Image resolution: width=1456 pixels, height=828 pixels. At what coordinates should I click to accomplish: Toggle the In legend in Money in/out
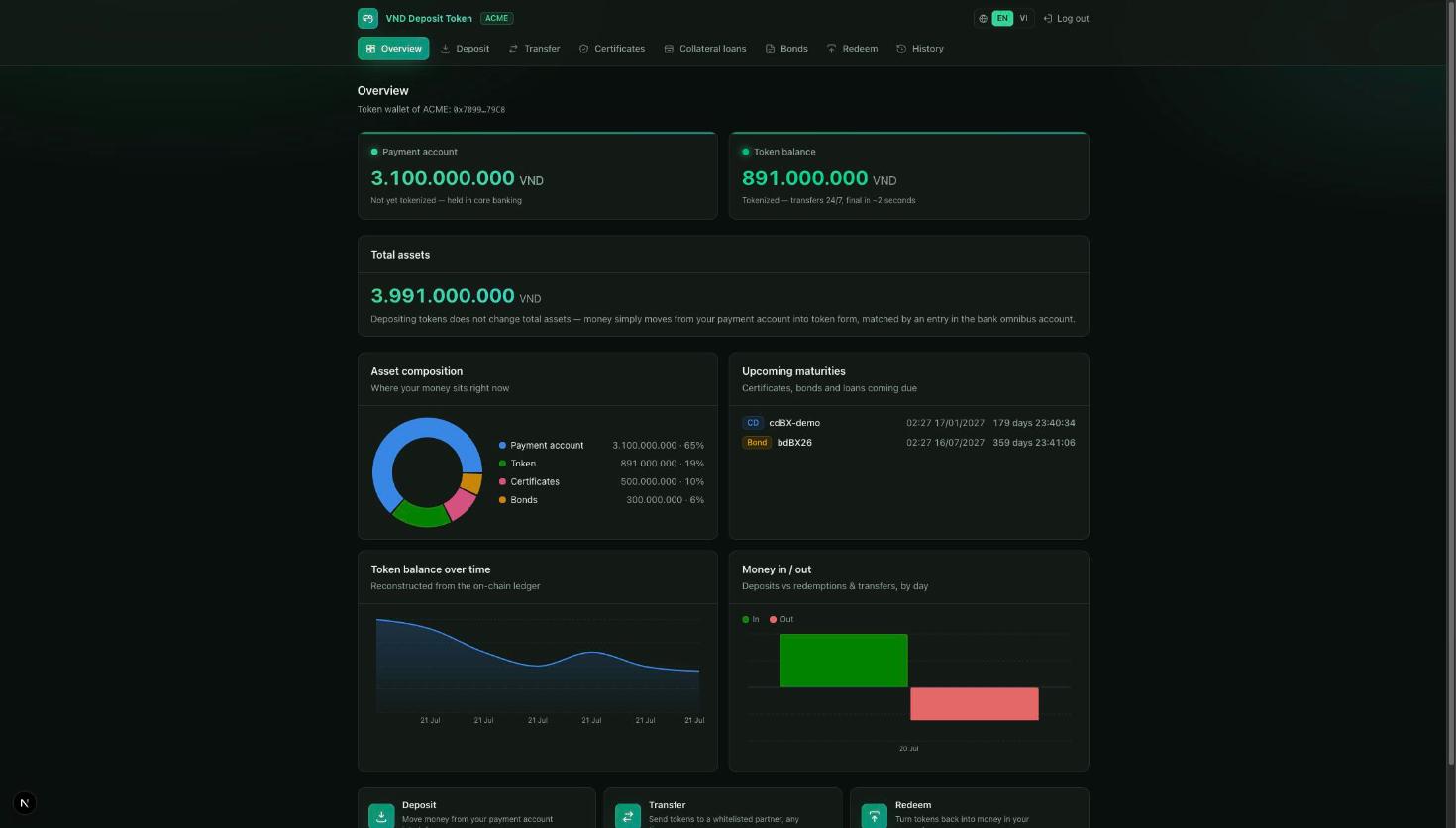[751, 620]
